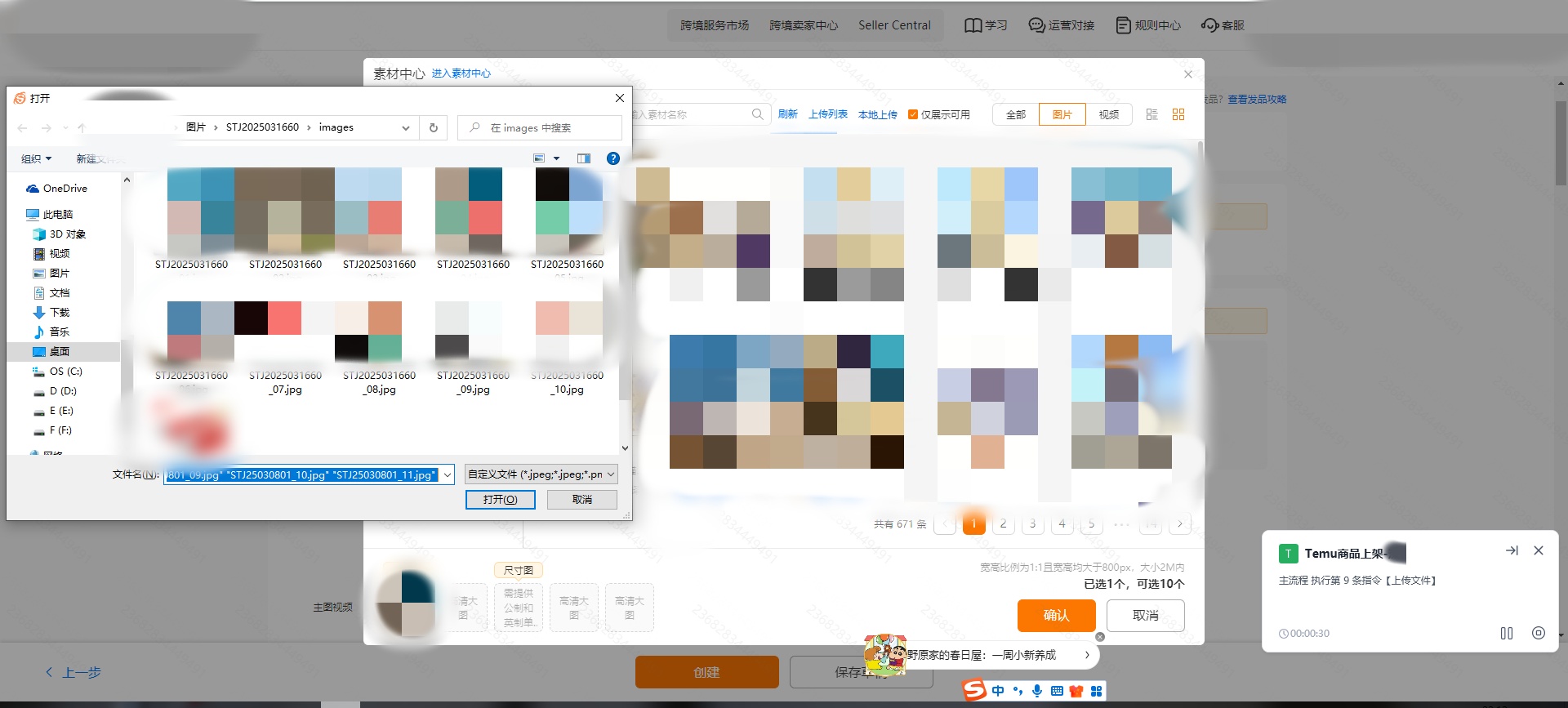Open the 组织 menu

tap(36, 158)
